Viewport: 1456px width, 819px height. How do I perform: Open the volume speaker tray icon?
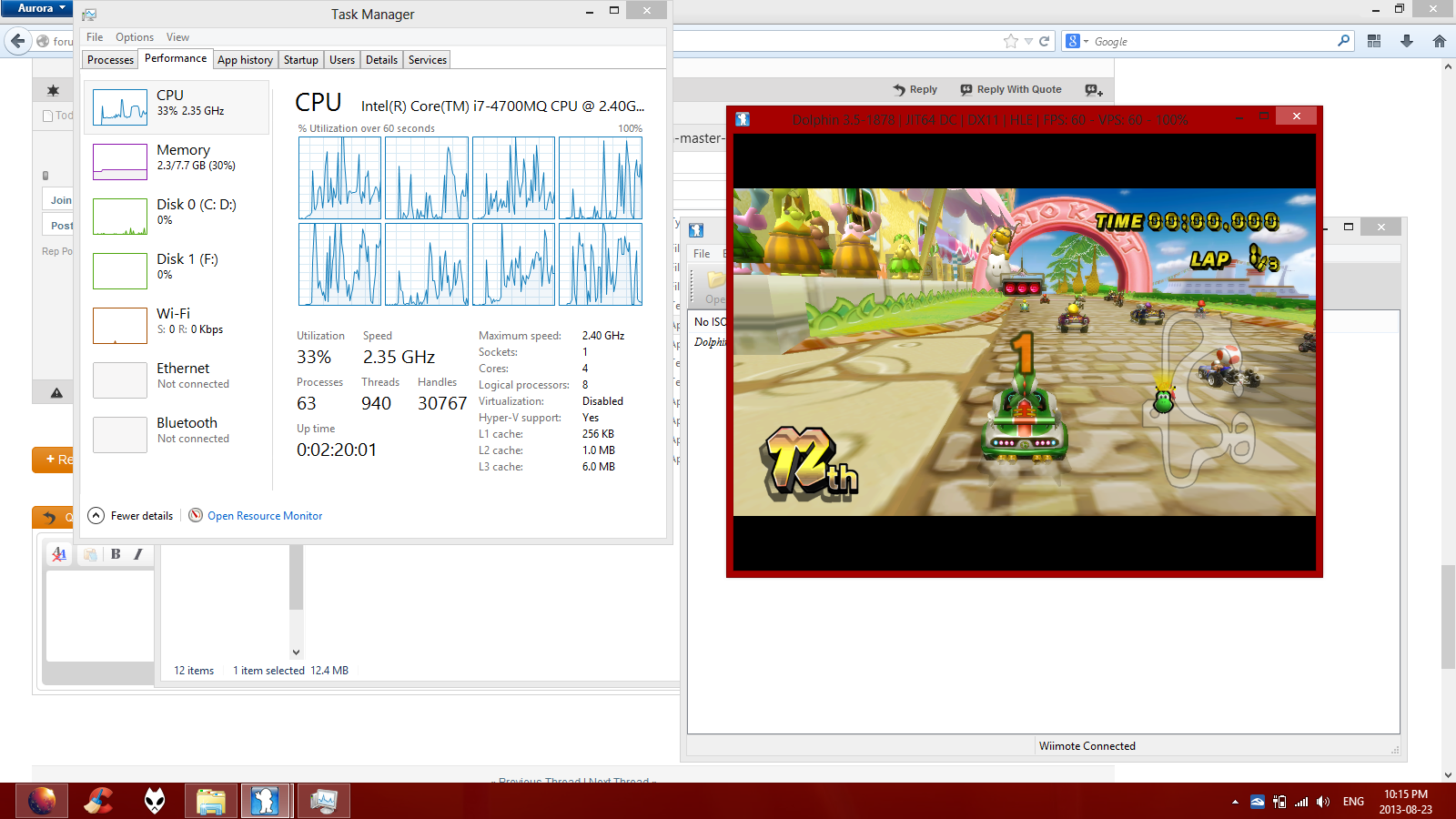click(x=1323, y=802)
